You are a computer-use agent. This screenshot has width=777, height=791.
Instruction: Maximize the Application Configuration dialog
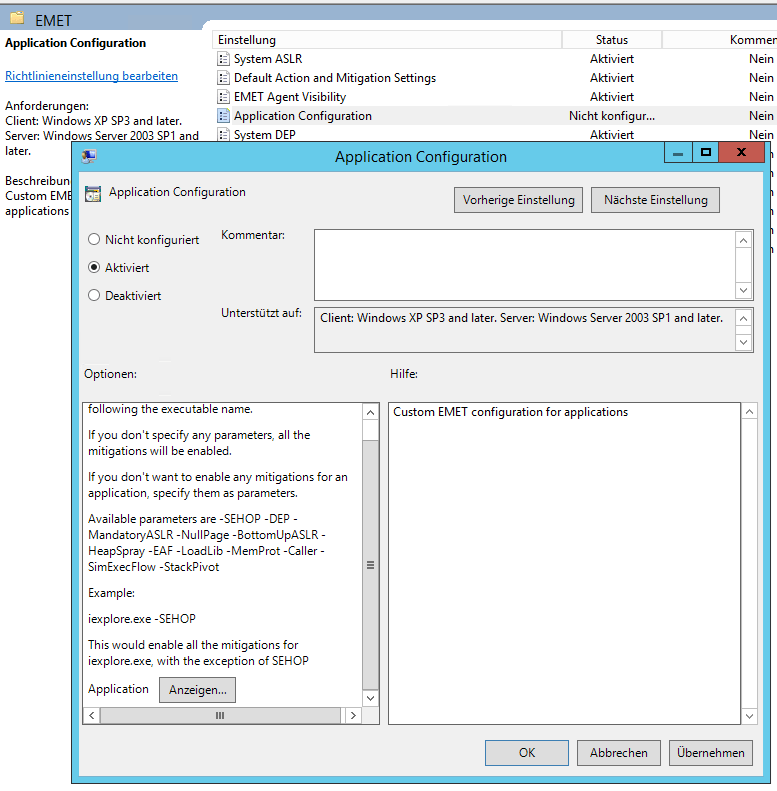(705, 153)
